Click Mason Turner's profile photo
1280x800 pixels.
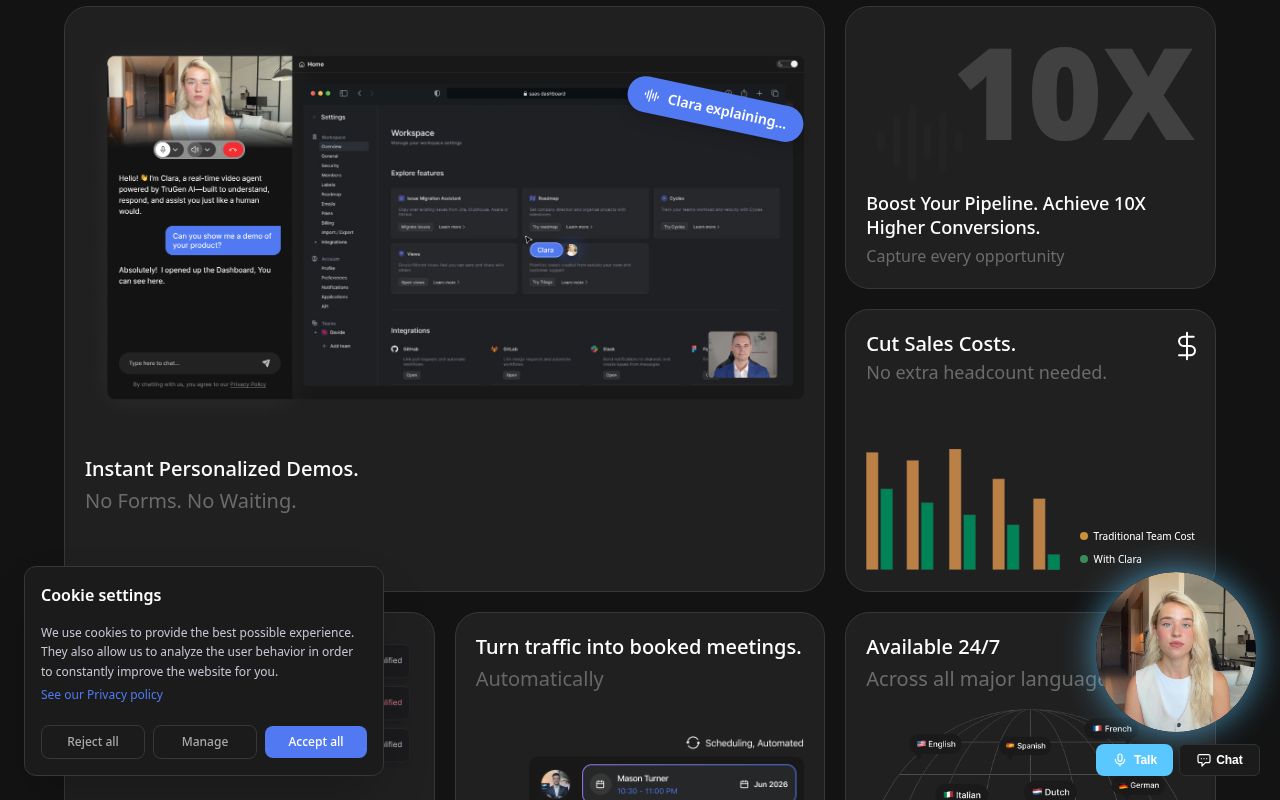[x=555, y=784]
